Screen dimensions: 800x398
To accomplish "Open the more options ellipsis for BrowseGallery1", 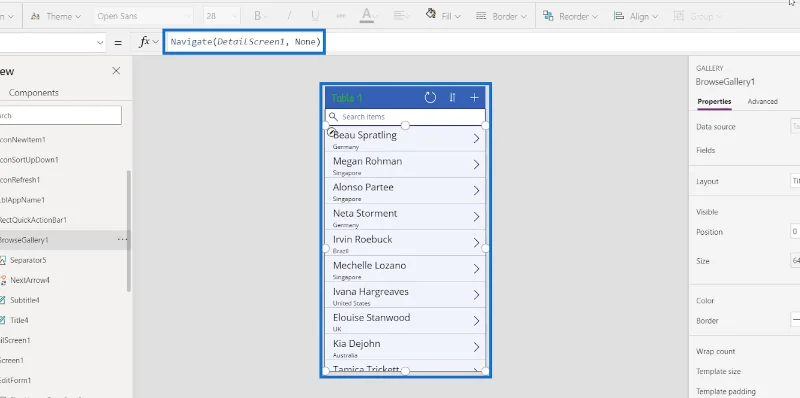I will coord(122,239).
